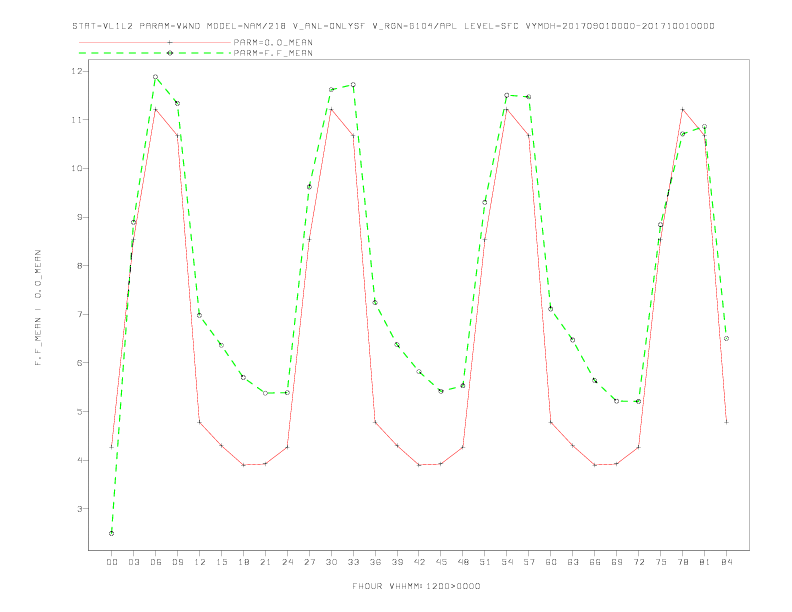Click x-axis hour label 51

pos(485,562)
